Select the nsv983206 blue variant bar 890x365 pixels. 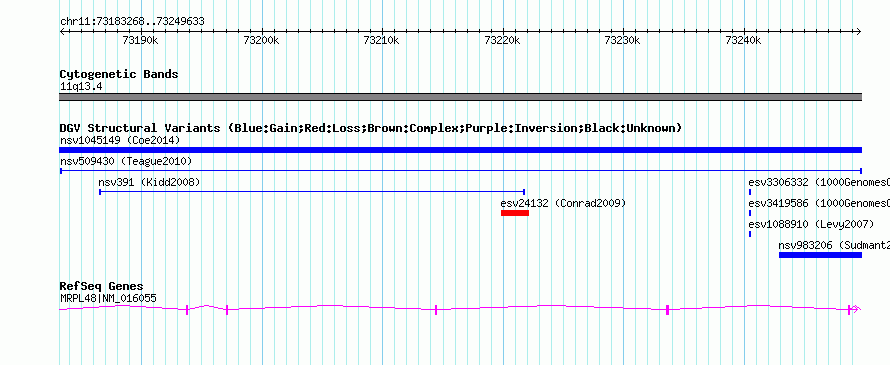820,255
